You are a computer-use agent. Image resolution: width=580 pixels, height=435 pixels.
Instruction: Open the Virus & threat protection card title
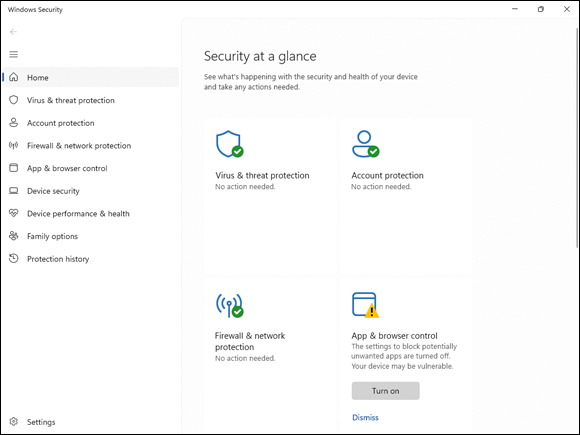[262, 175]
